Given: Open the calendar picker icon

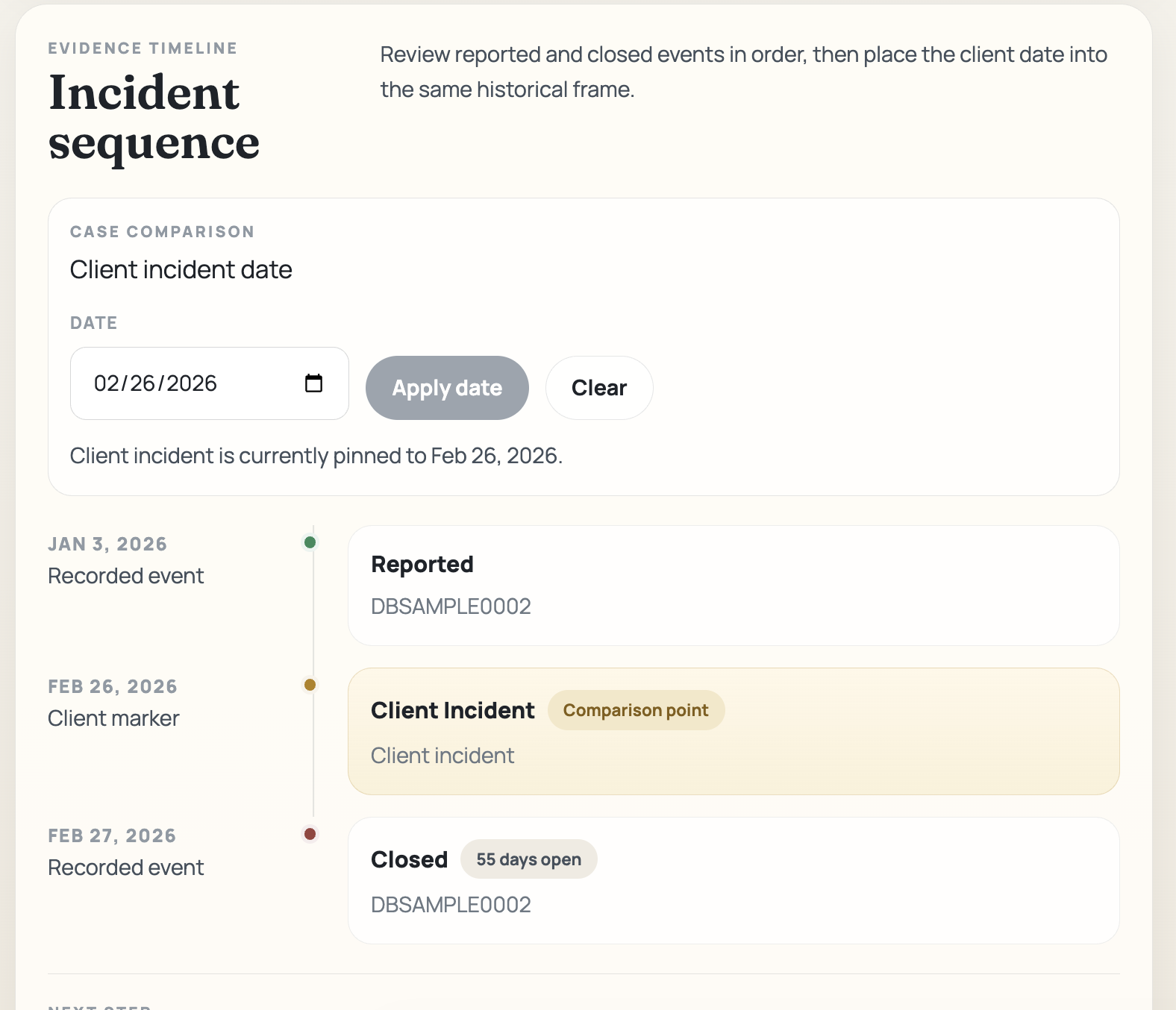Looking at the screenshot, I should 313,383.
